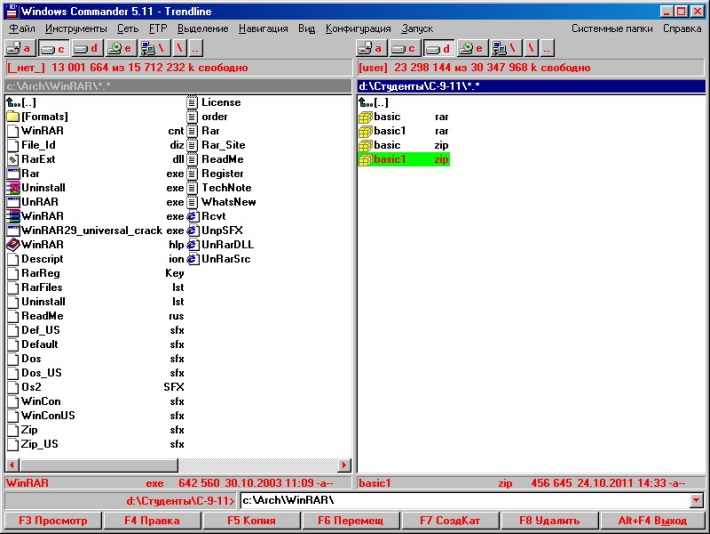Select drive d in left panel
The width and height of the screenshot is (710, 534).
pos(87,48)
